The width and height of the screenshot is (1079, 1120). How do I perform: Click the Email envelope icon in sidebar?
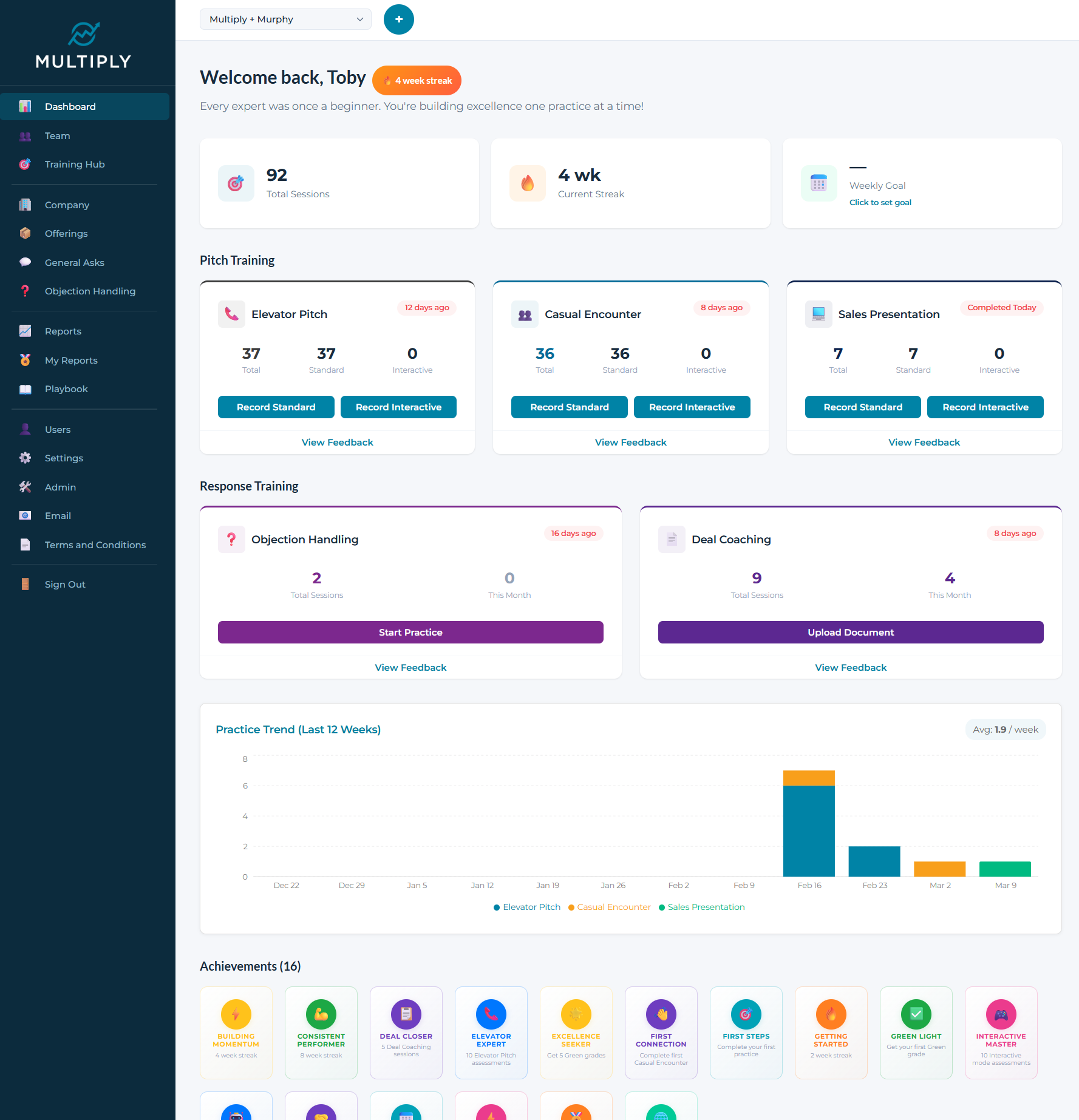pyautogui.click(x=25, y=515)
